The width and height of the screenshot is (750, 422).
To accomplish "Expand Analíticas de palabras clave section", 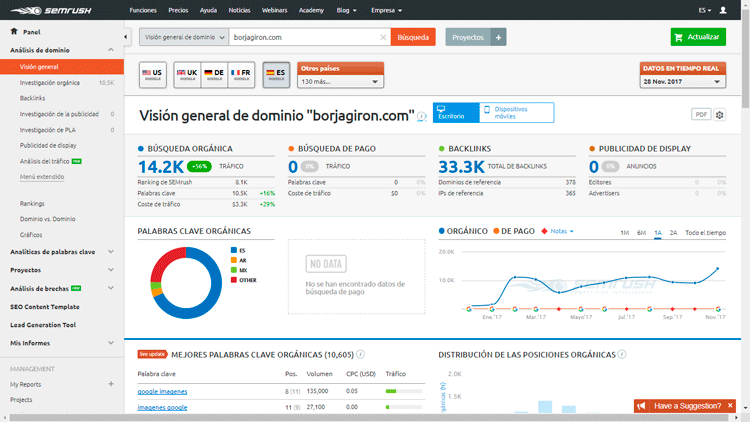I will pyautogui.click(x=111, y=252).
